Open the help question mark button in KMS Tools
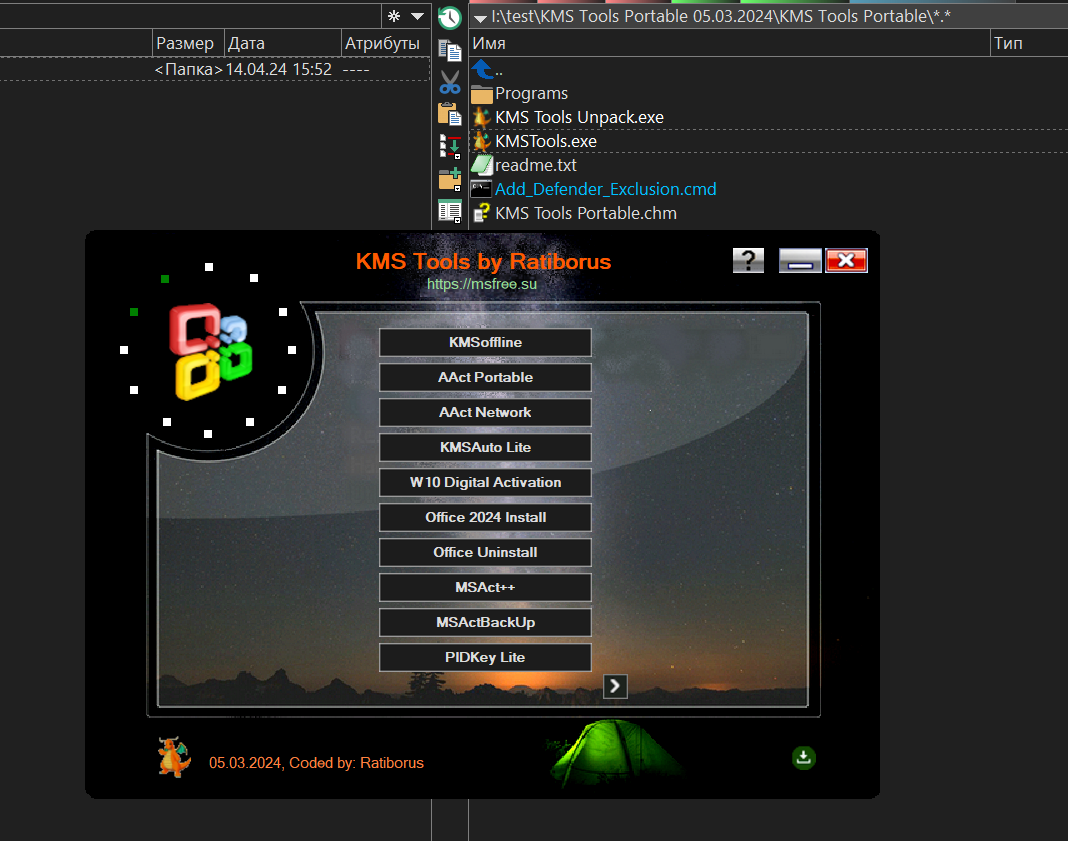Screen dimensions: 1068x841 tap(748, 260)
